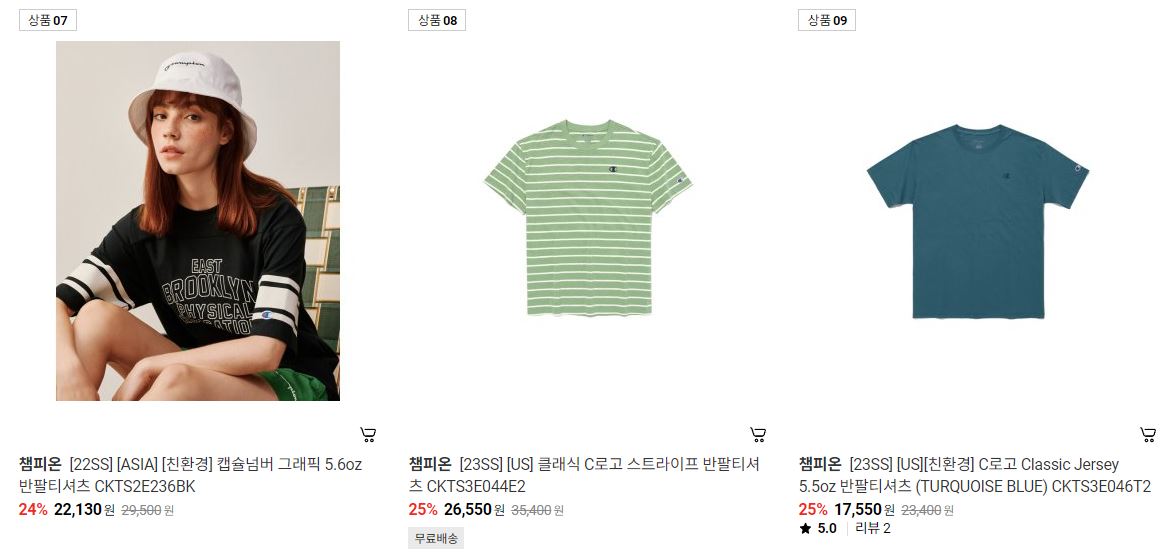This screenshot has height=558, width=1176.
Task: Open the C로고 Classic Jersey TURQUOISE BLUE title
Action: [974, 475]
